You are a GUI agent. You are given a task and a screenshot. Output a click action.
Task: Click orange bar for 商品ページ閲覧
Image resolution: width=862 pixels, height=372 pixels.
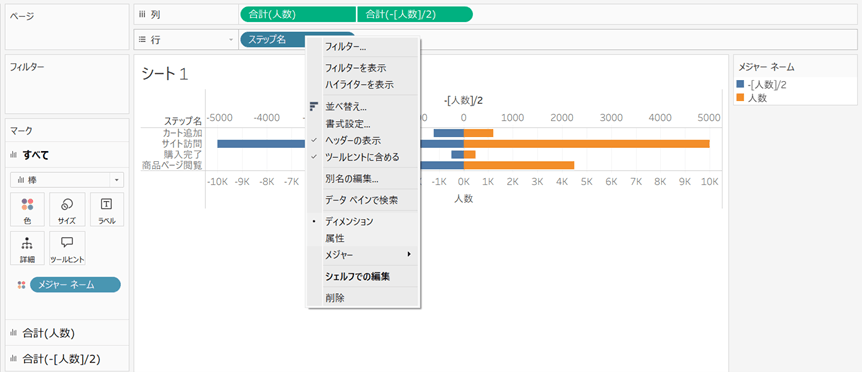(x=519, y=165)
